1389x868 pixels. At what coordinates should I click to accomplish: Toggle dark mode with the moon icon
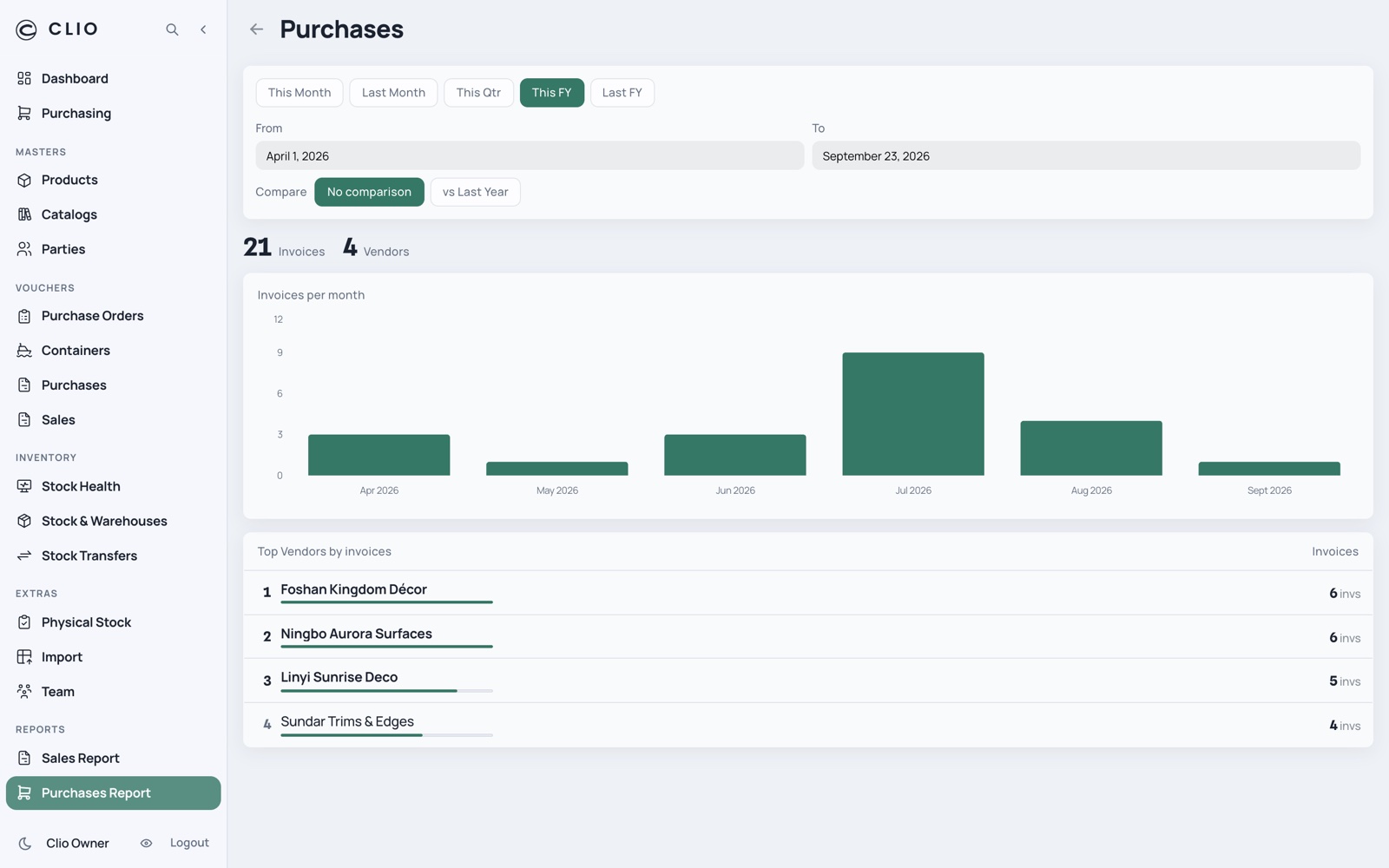[25, 843]
